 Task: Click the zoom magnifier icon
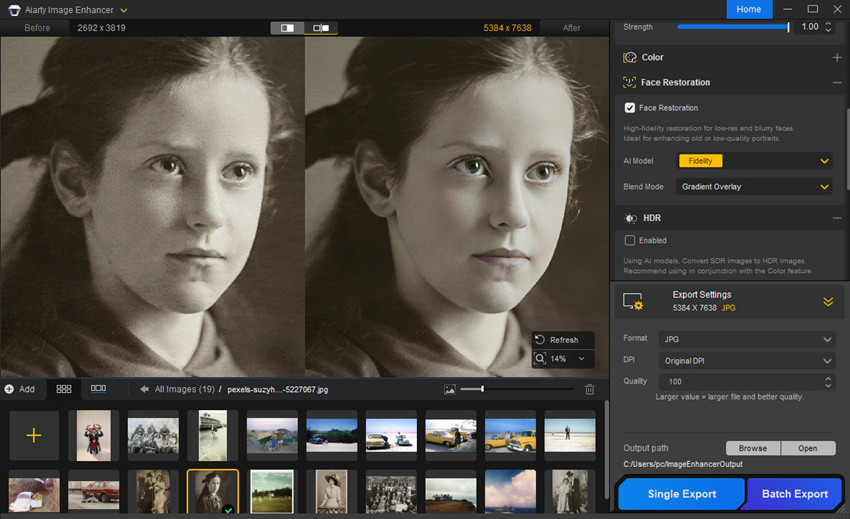(540, 358)
